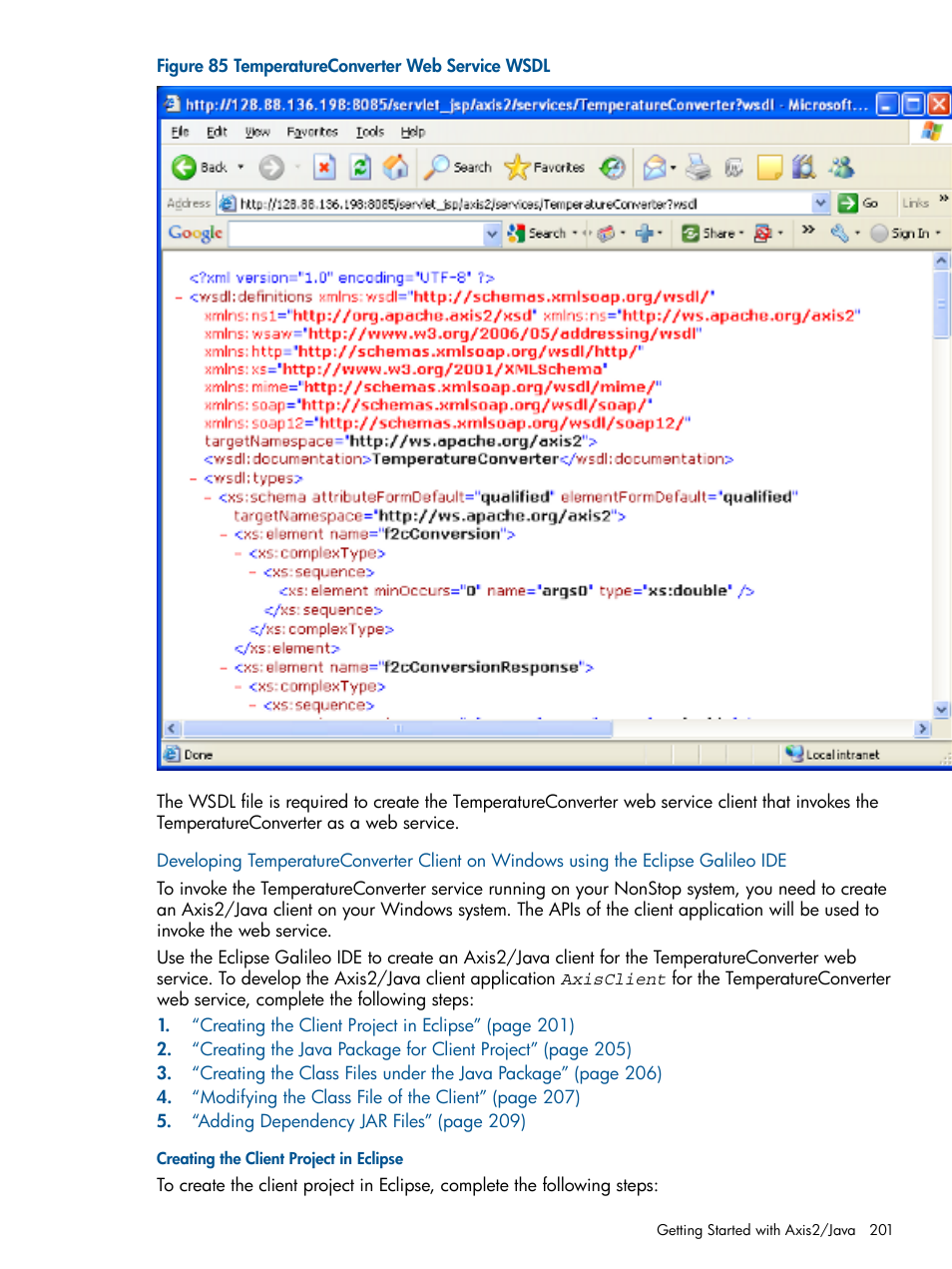Go to the Home page icon
The image size is (952, 1269).
(396, 168)
